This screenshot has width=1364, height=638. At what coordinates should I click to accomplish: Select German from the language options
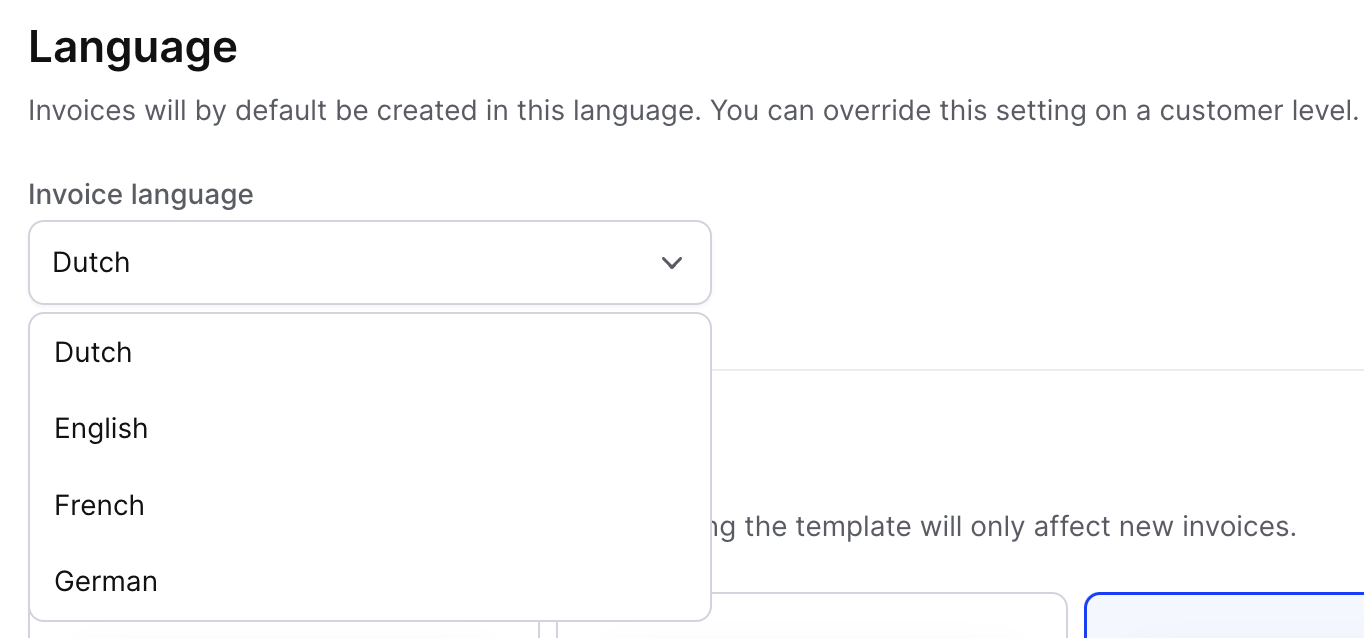[370, 581]
